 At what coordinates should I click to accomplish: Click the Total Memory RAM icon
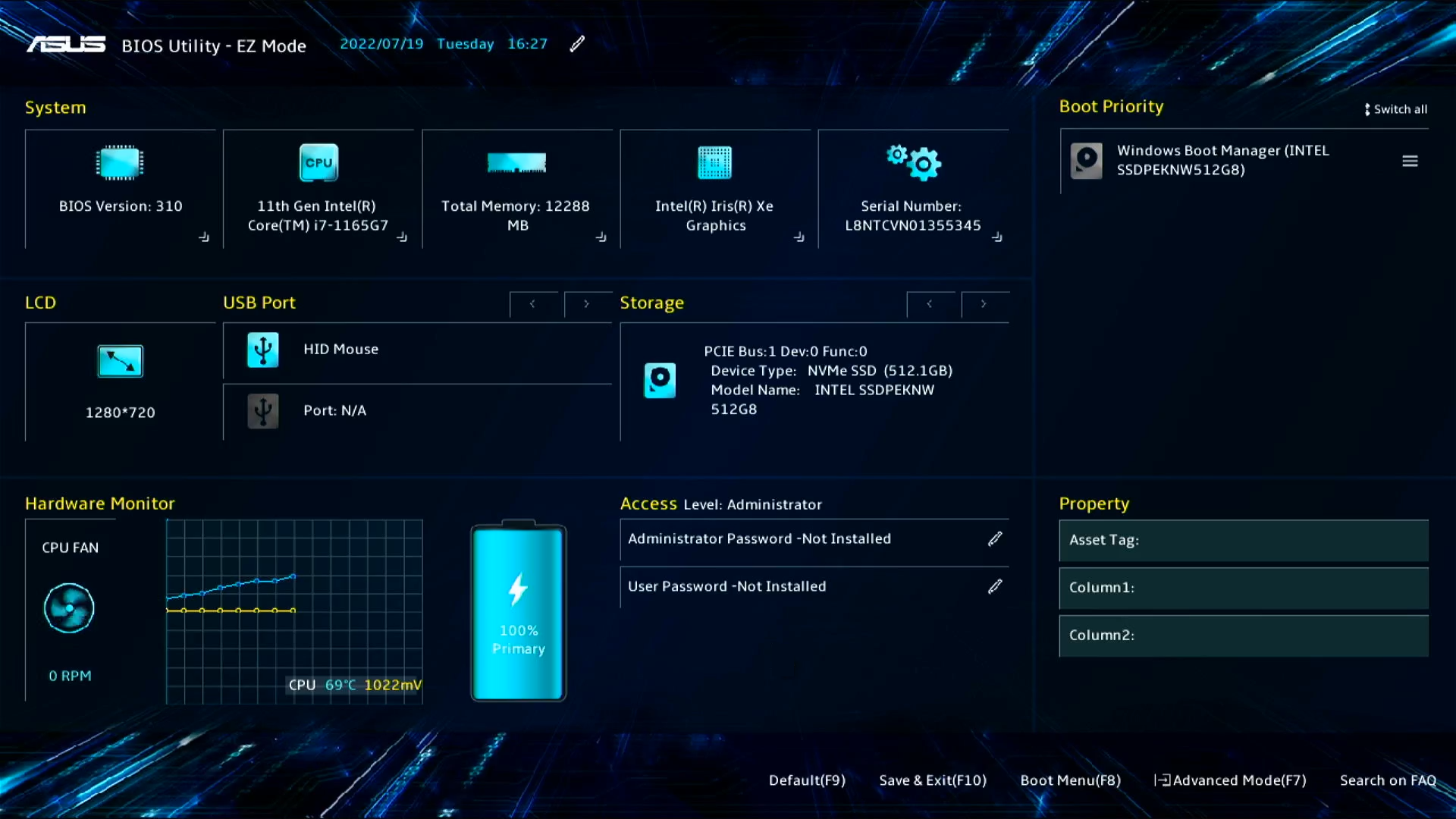click(x=516, y=162)
